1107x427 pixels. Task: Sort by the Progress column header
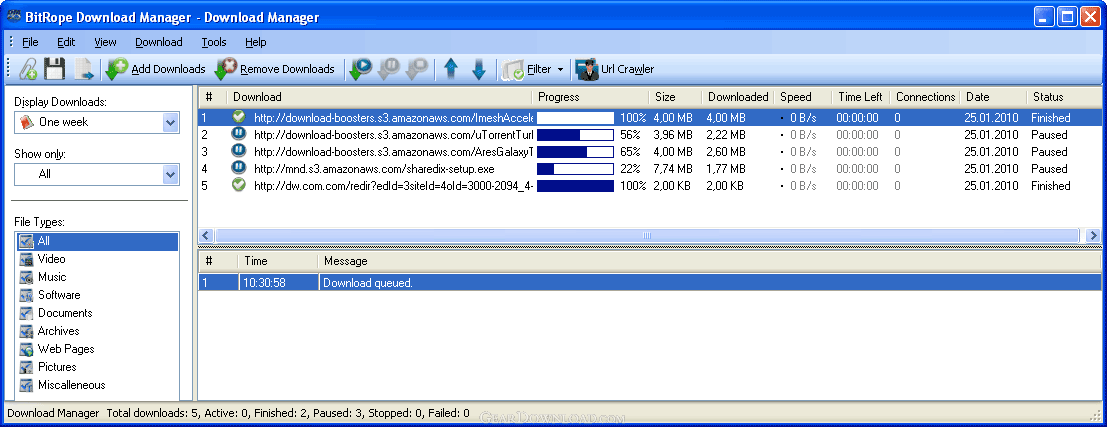point(590,97)
